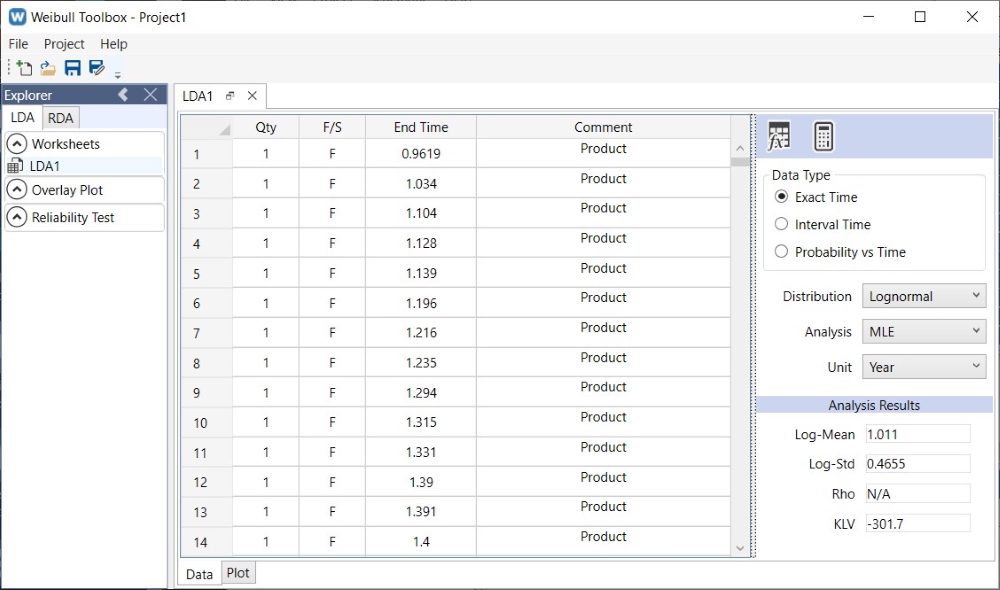
Task: Open the Analysis dropdown showing MLE
Action: point(924,331)
